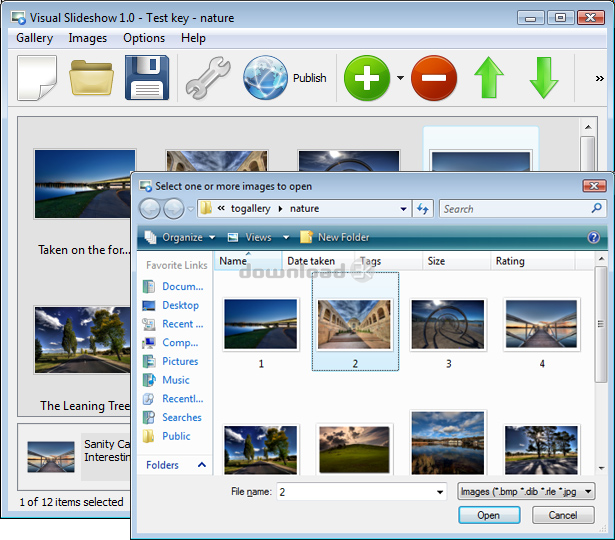615x540 pixels.
Task: Remove selected image with red minus button
Action: pos(434,78)
